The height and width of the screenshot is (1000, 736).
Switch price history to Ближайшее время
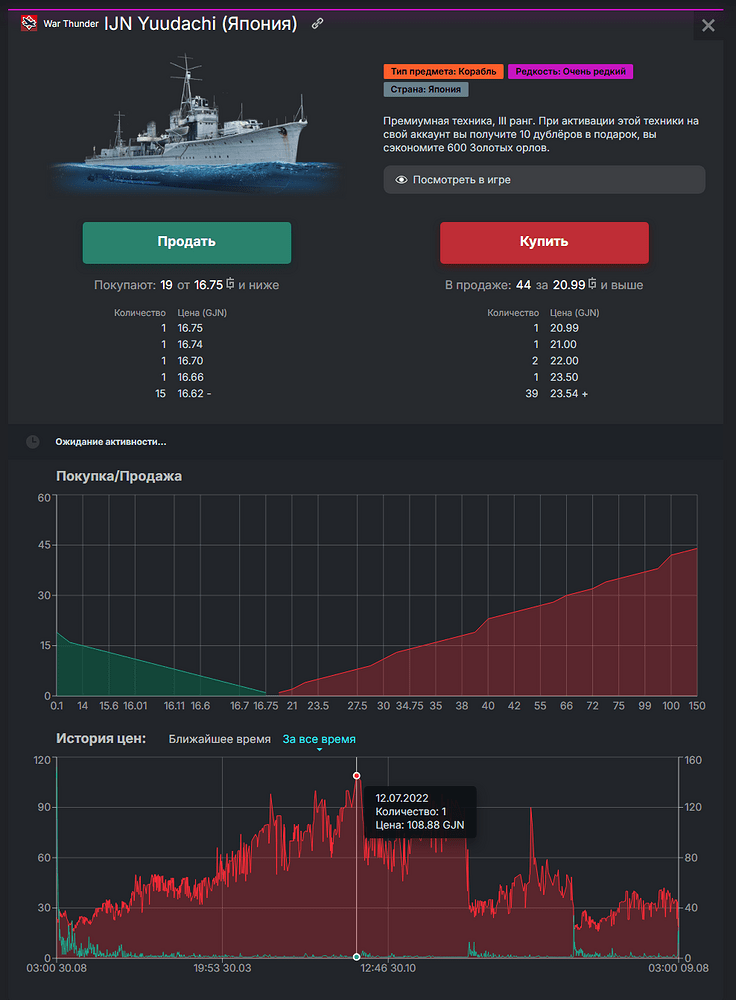(219, 740)
